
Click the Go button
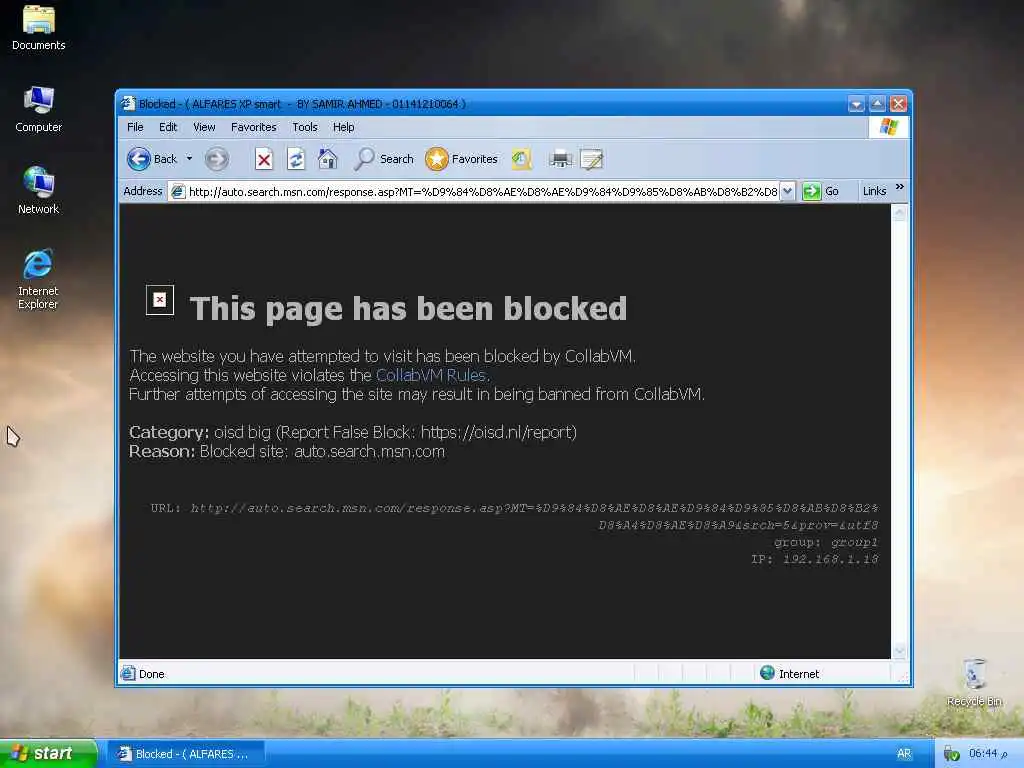pyautogui.click(x=821, y=191)
